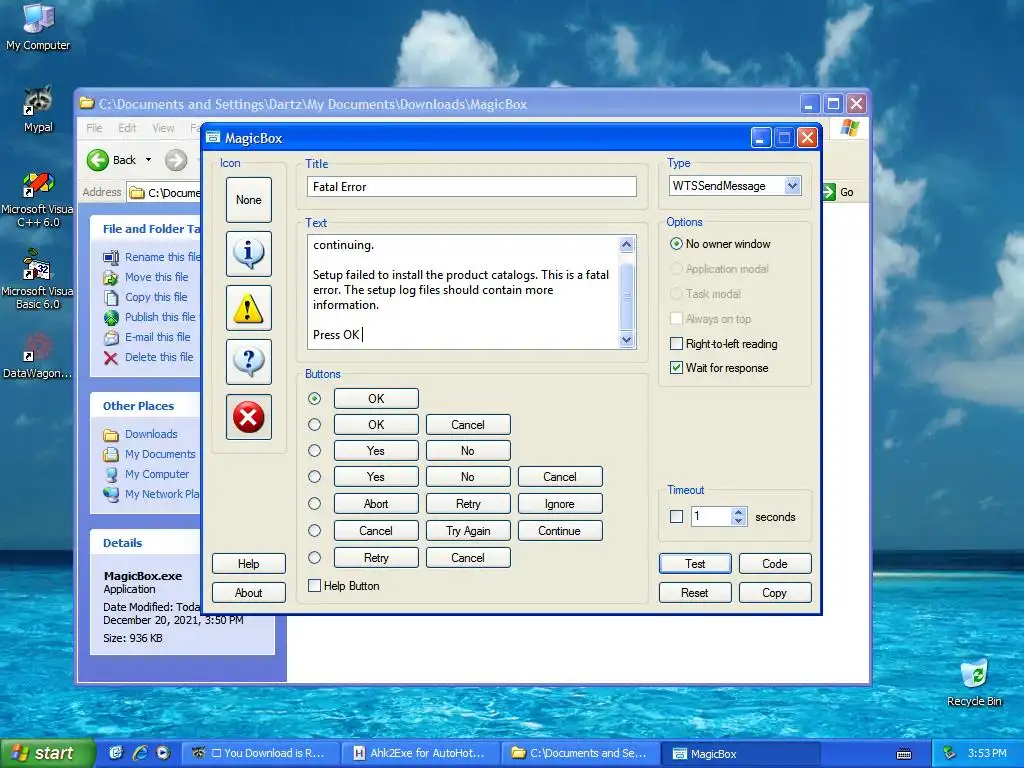This screenshot has width=1024, height=768.
Task: Select the Retry / Cancel button set
Action: 315,558
